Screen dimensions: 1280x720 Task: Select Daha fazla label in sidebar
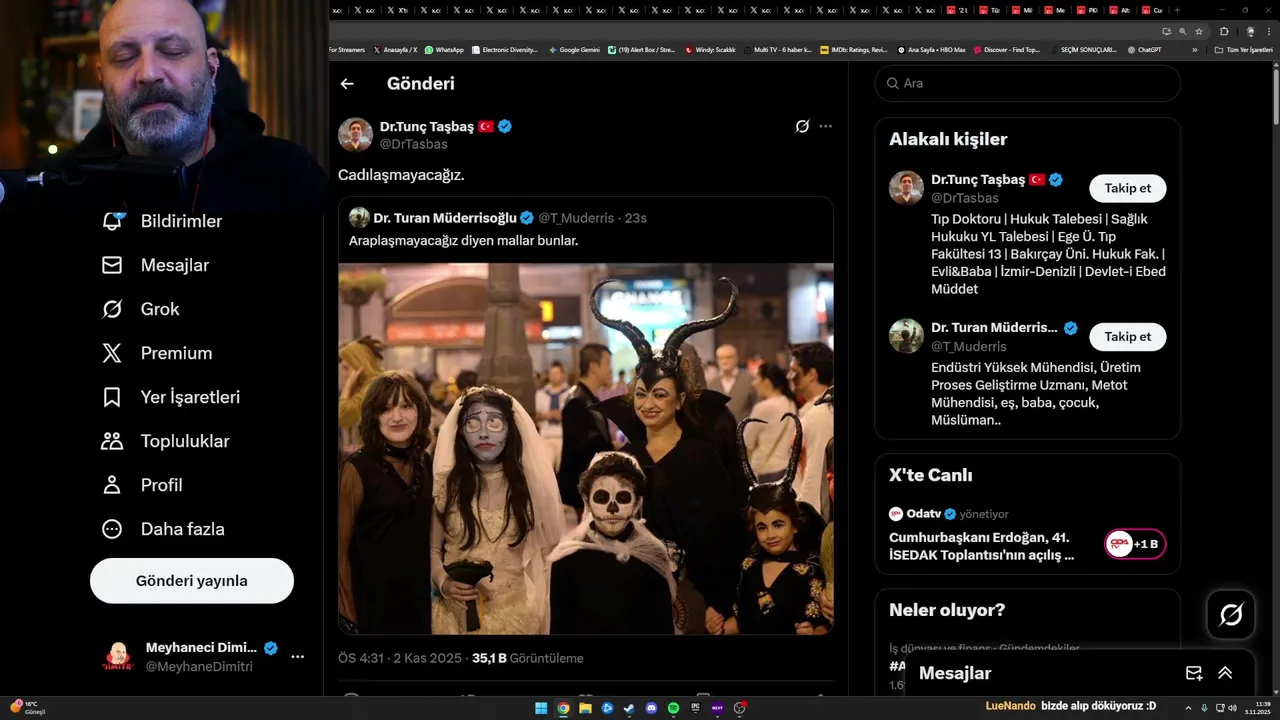click(182, 529)
